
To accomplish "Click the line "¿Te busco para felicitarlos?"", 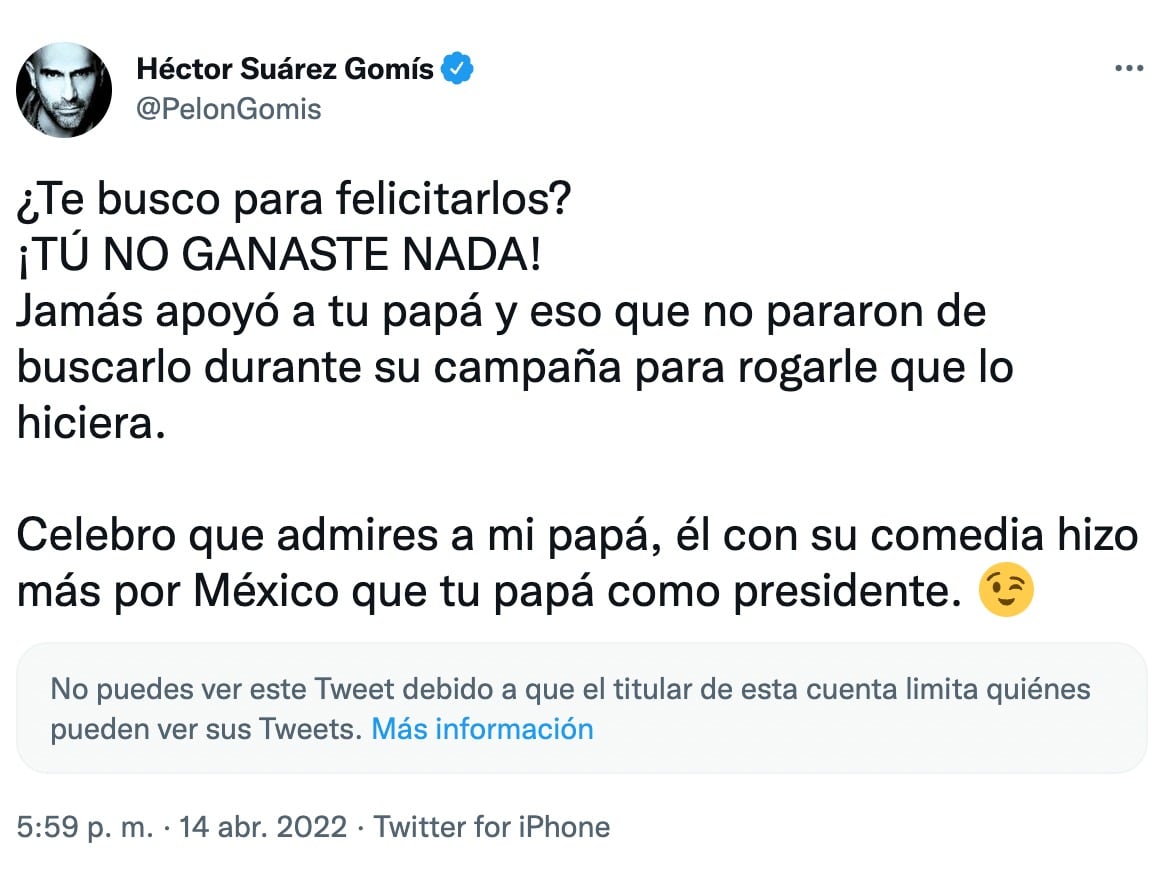I will 294,201.
